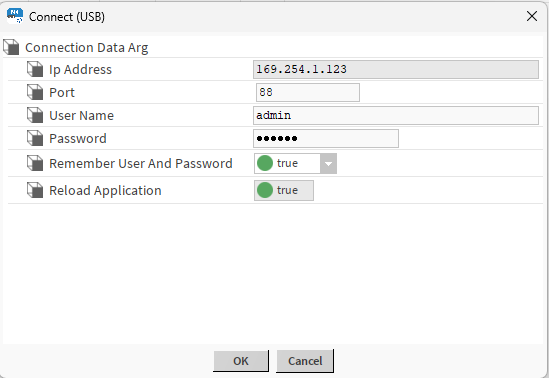Click the cube icon next to User Name

tap(35, 115)
